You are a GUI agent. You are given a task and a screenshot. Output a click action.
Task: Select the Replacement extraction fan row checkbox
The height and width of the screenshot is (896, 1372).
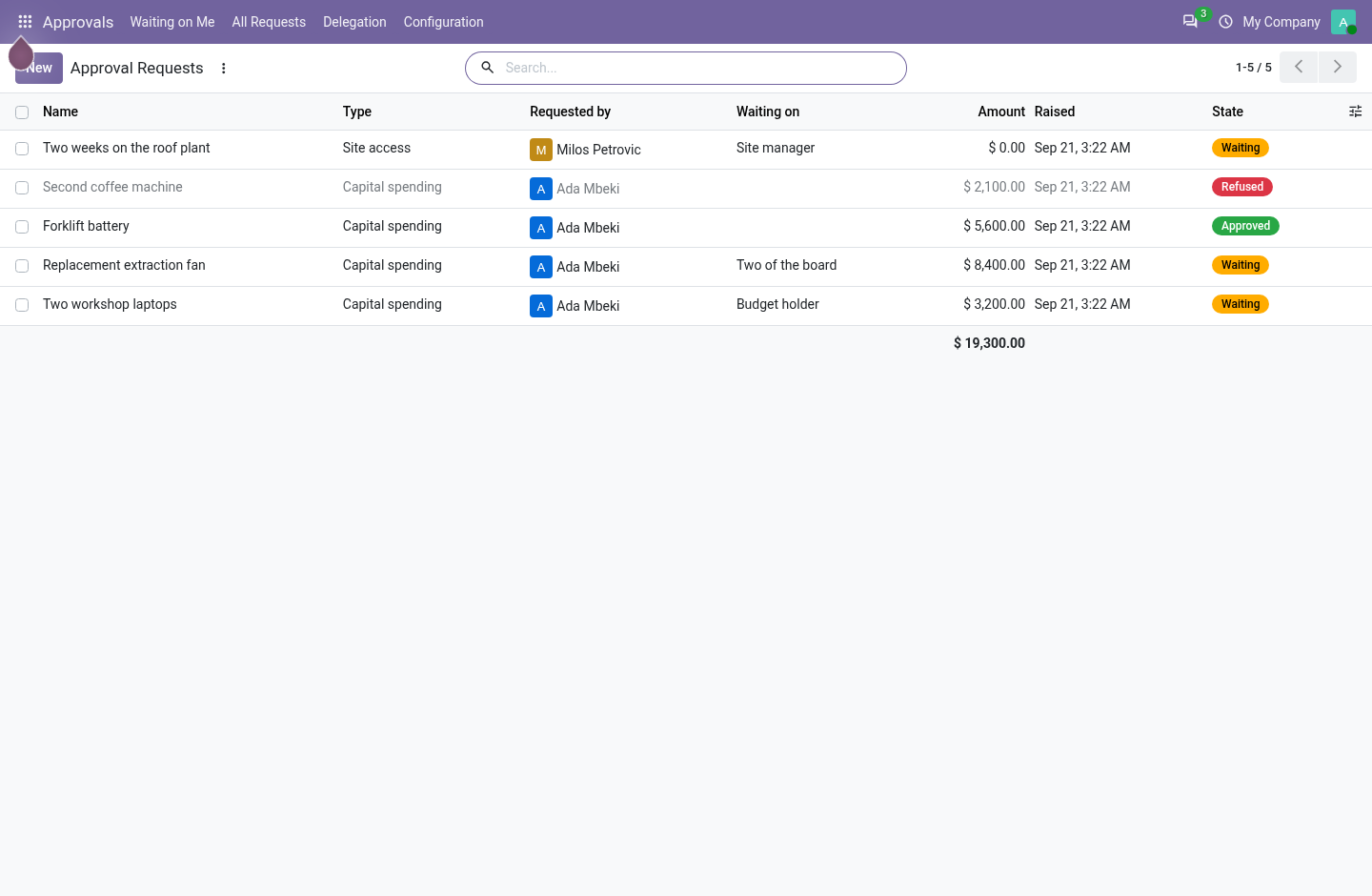[x=22, y=266]
